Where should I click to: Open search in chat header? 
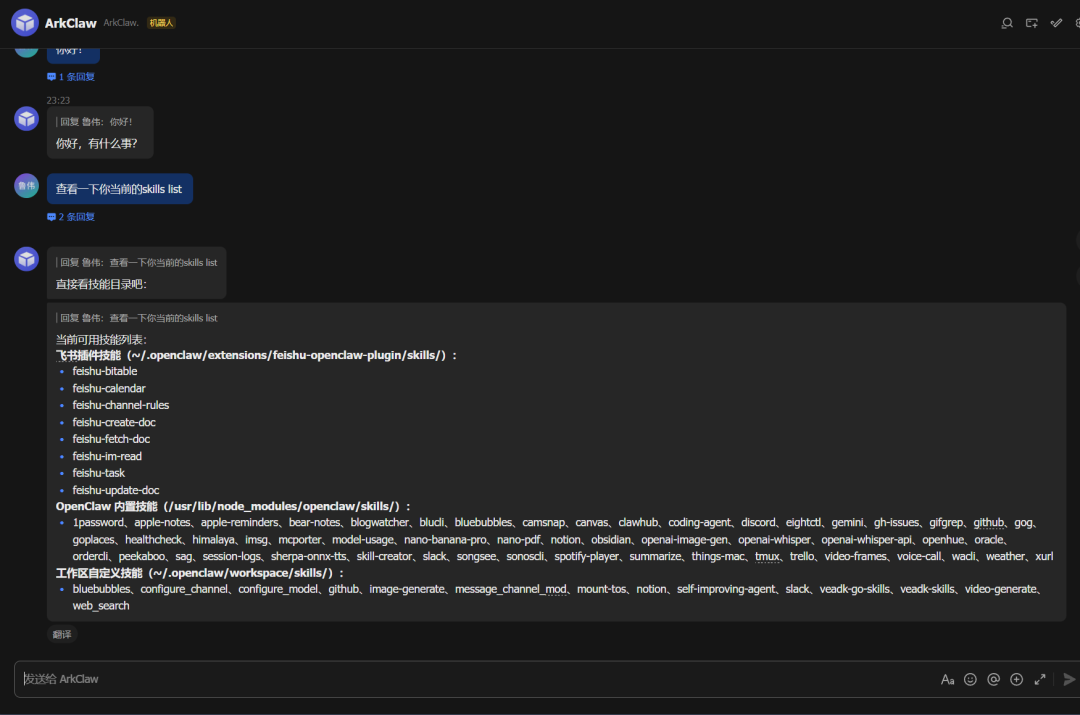(1006, 23)
